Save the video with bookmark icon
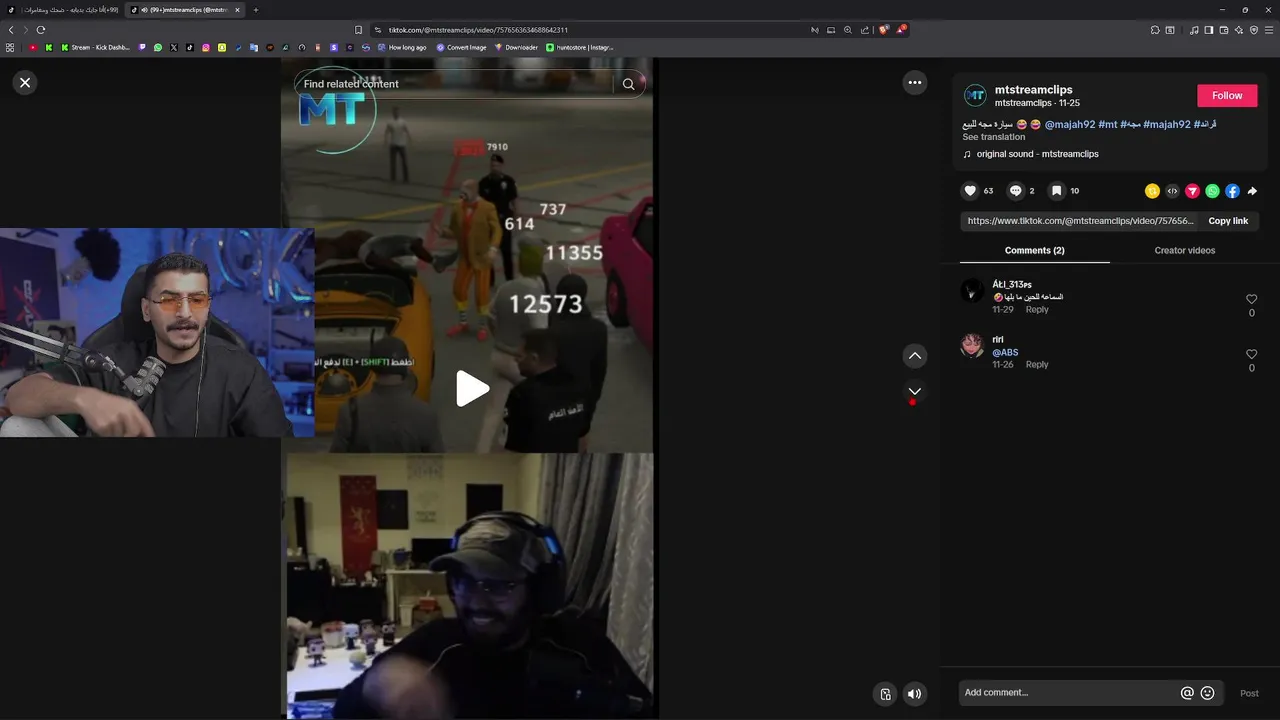 point(1056,191)
